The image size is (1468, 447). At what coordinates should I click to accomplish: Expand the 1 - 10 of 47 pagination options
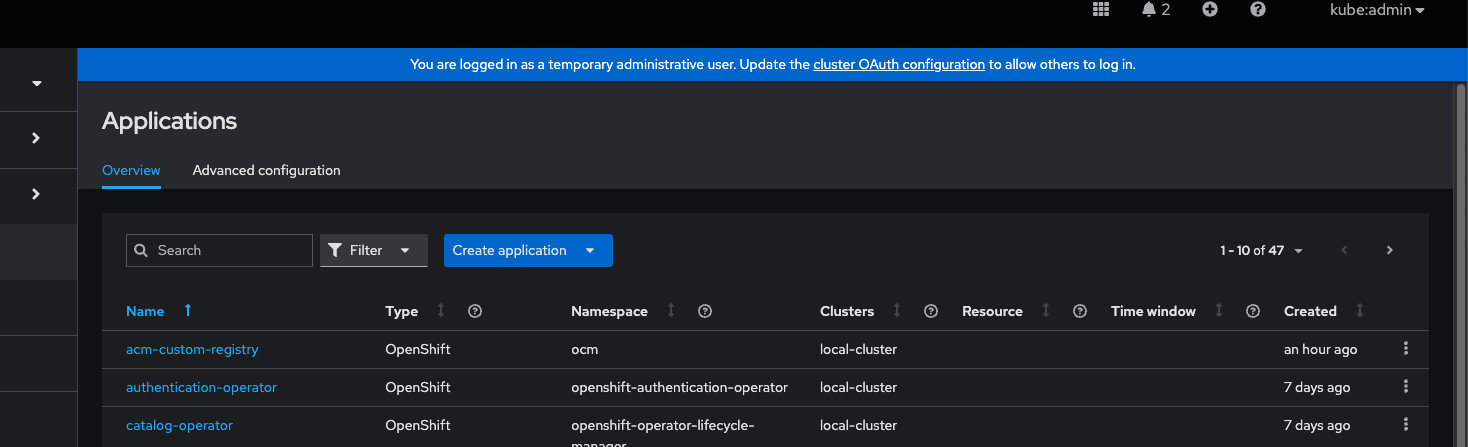coord(1262,251)
